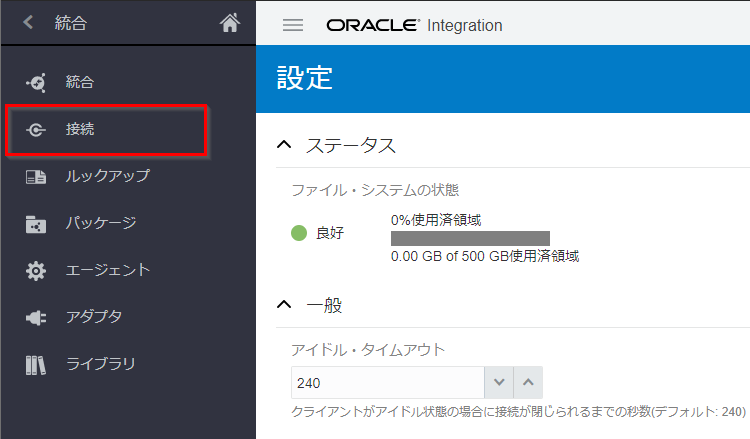Click the パッケージ package folder icon
750x439 pixels.
(x=35, y=224)
